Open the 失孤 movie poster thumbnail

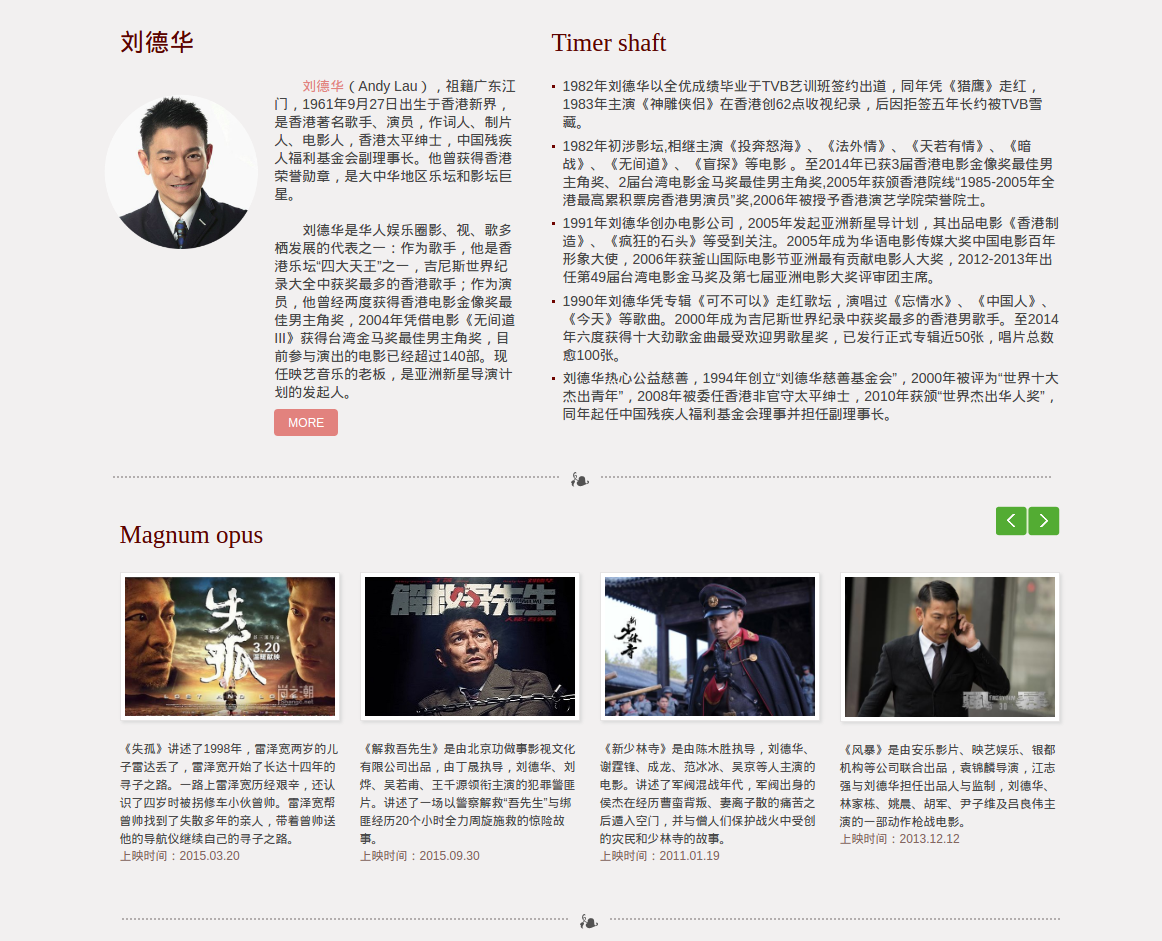[x=230, y=646]
